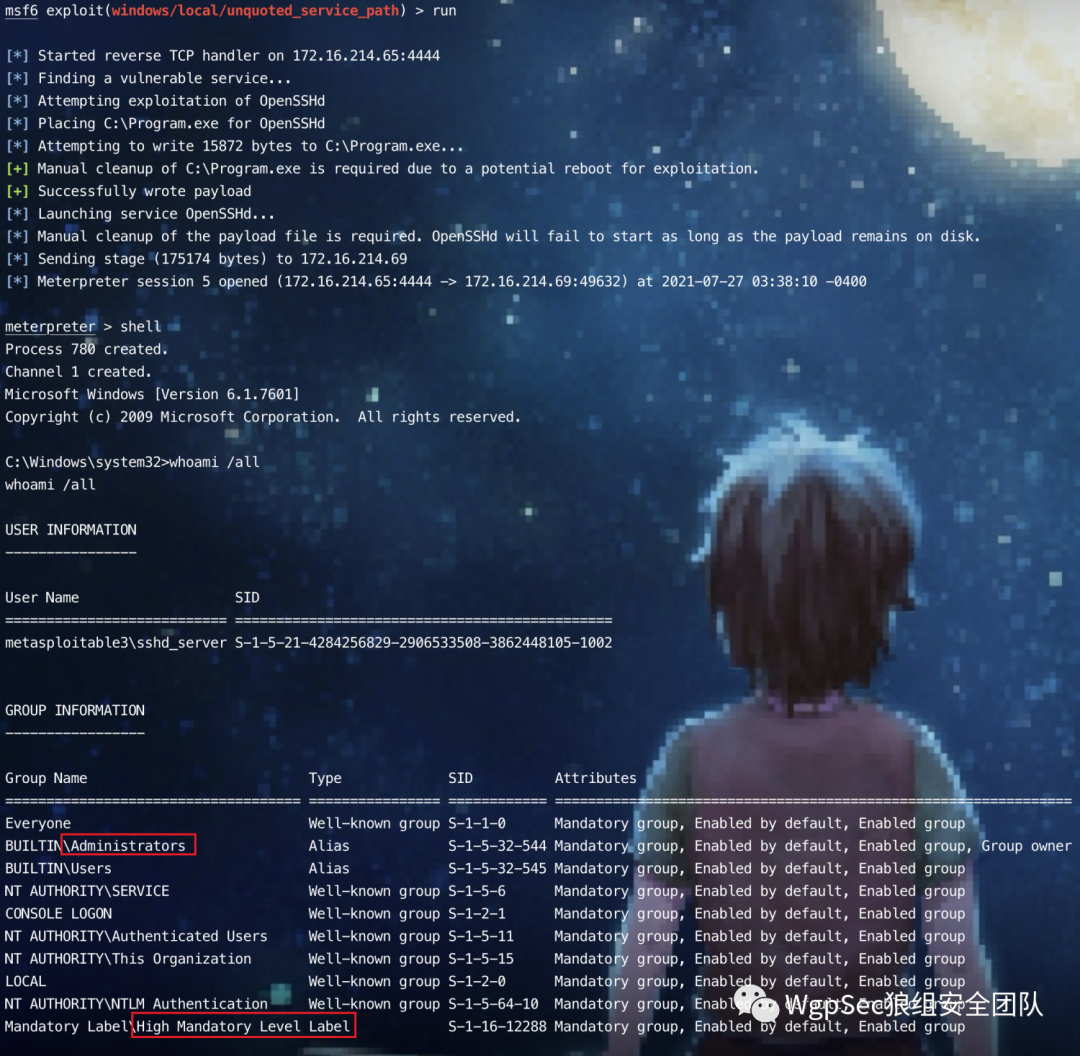1080x1056 pixels.
Task: Click 'Meterpreter session 5 opened' line
Action: coord(436,282)
